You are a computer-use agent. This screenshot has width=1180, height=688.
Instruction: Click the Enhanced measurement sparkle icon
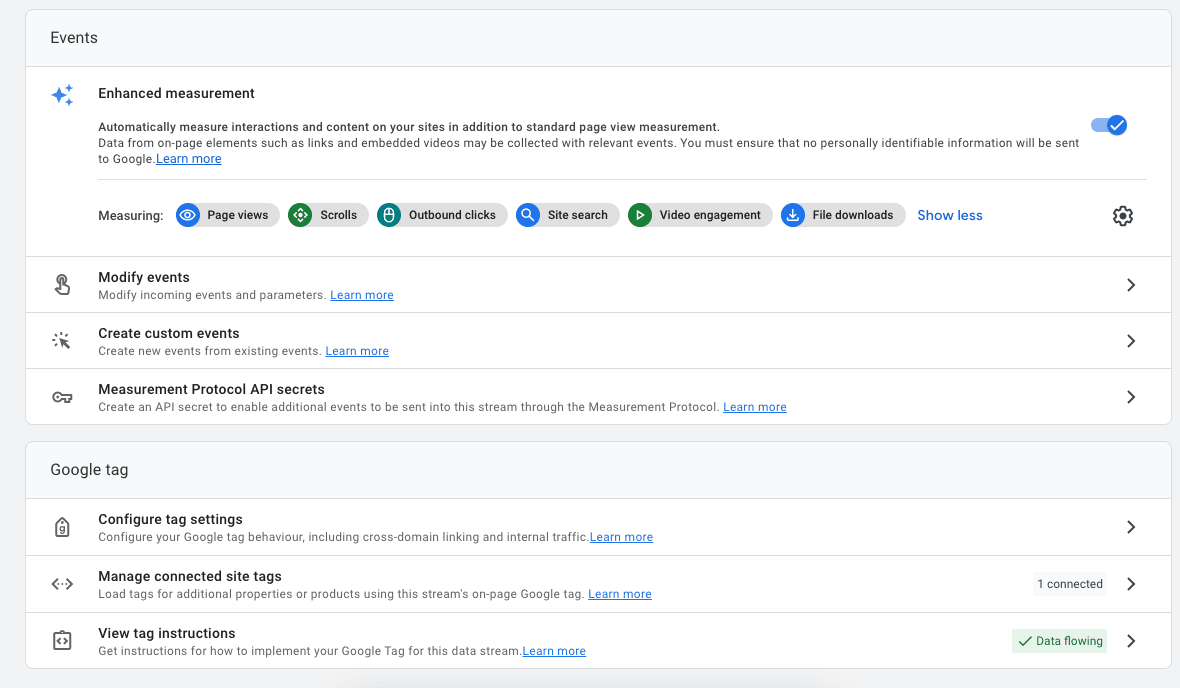(62, 95)
